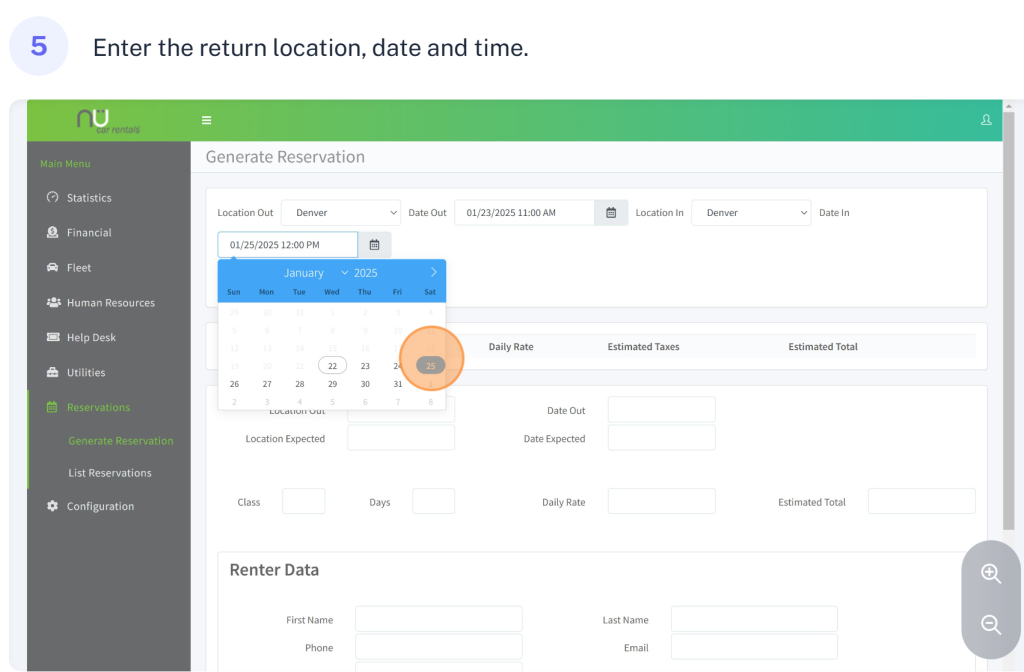Image resolution: width=1024 pixels, height=672 pixels.
Task: Open Statistics in the main menu
Action: [89, 198]
